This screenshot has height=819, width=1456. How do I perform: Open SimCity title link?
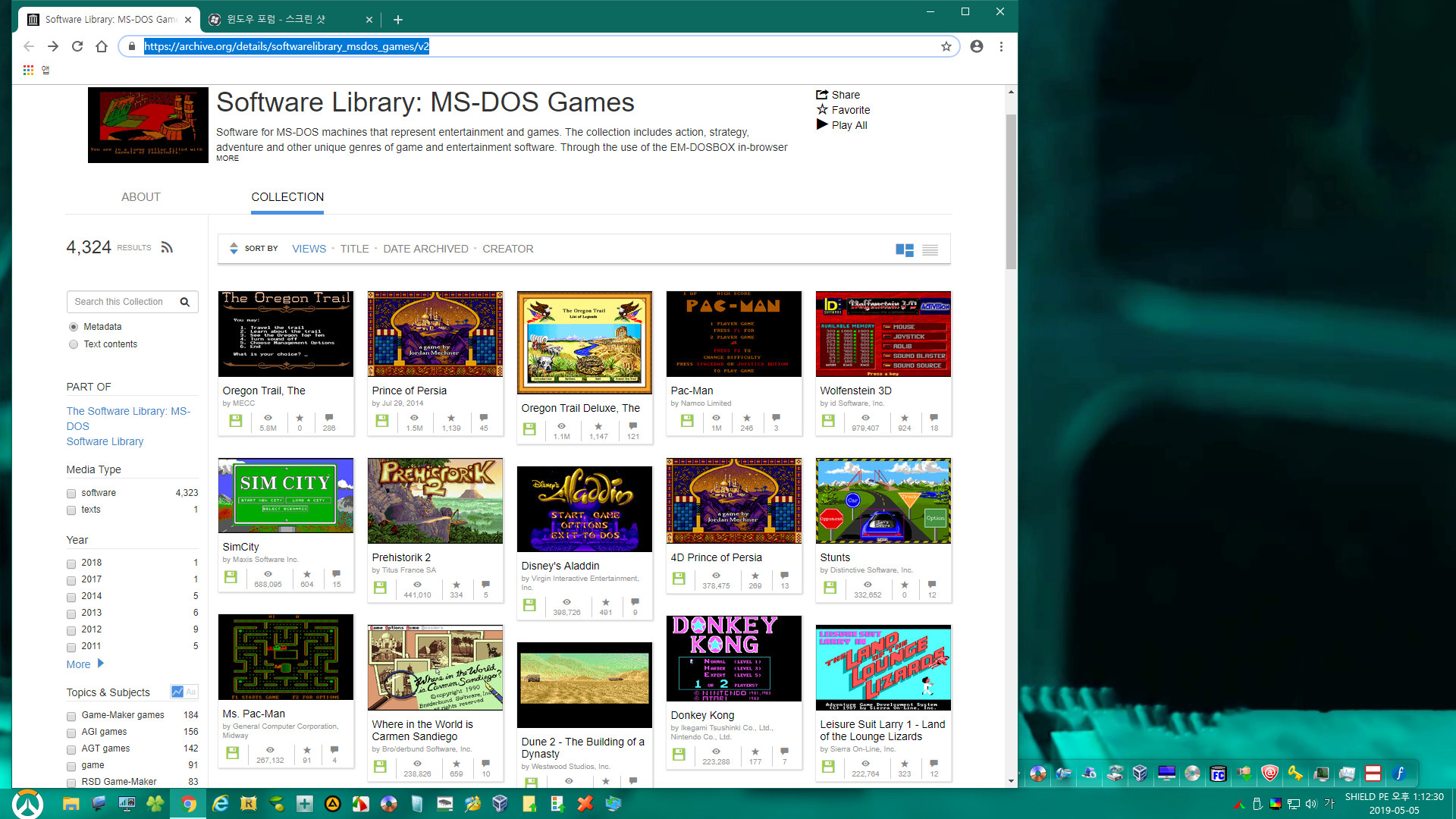[x=240, y=547]
